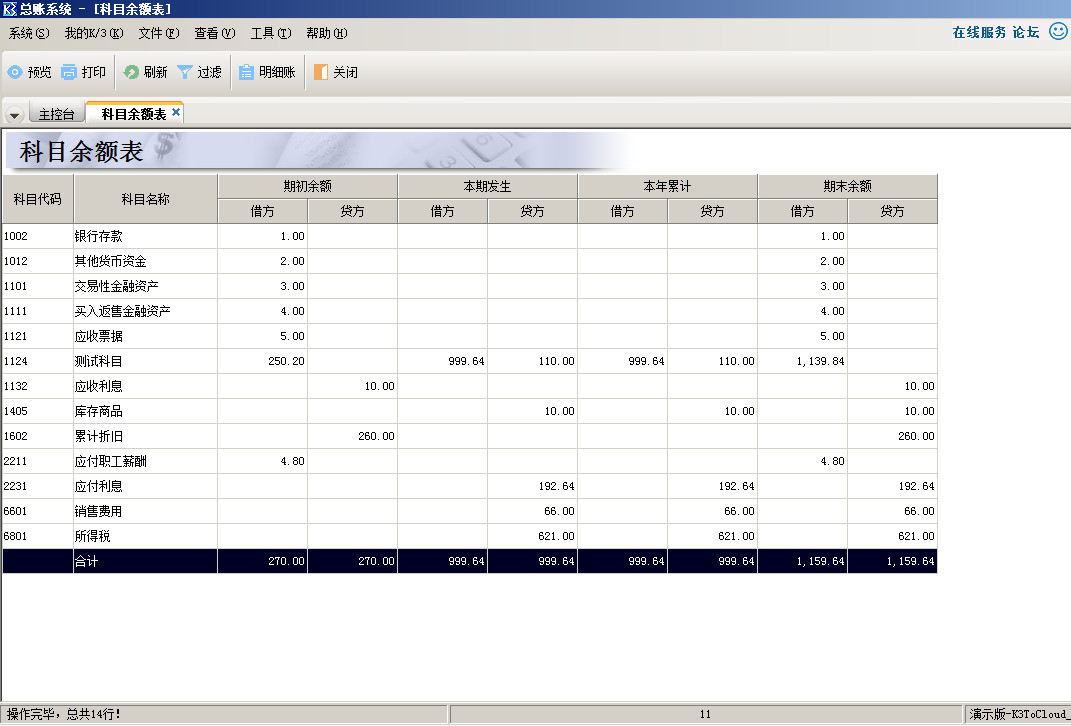The height and width of the screenshot is (726, 1071).
Task: Open the 在线服务 link
Action: coord(979,32)
